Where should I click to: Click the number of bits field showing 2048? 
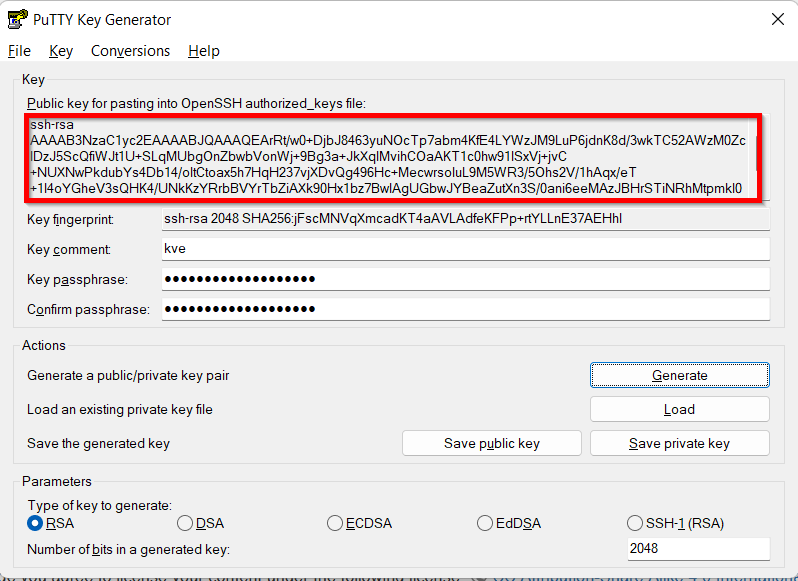click(x=698, y=549)
